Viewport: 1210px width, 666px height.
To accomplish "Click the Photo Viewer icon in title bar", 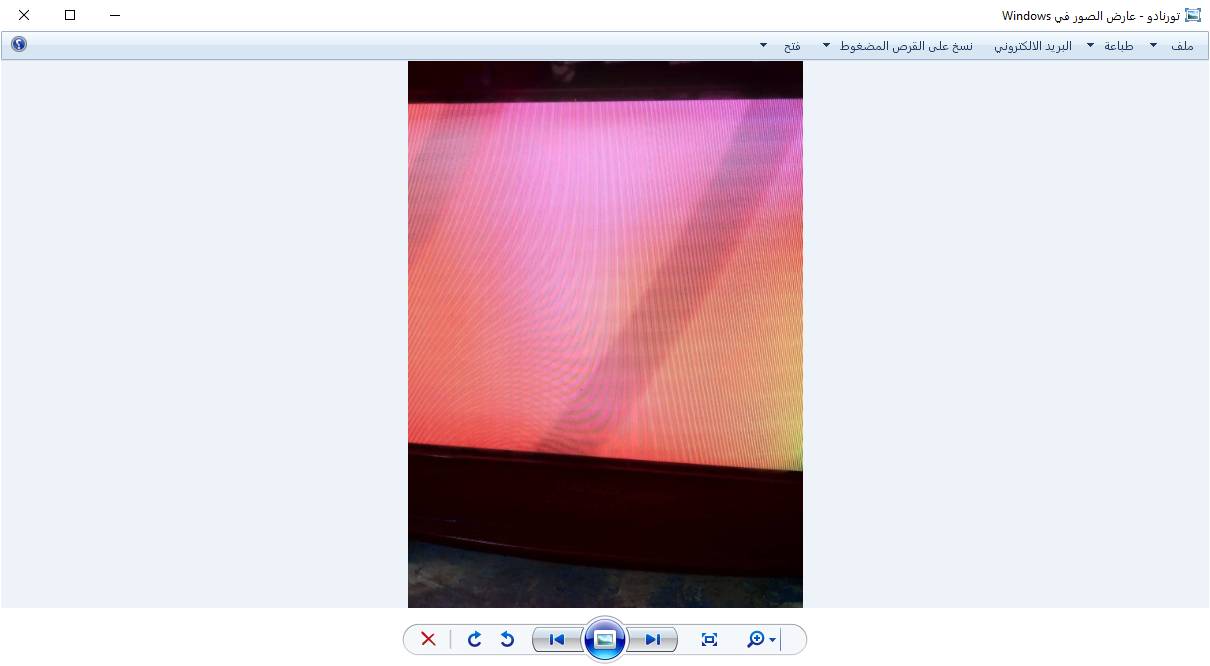I will coord(1193,15).
